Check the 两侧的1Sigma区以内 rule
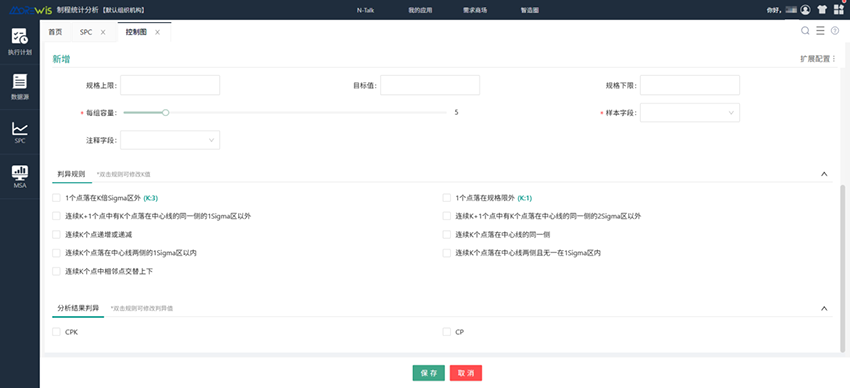The image size is (850, 388). (x=56, y=253)
